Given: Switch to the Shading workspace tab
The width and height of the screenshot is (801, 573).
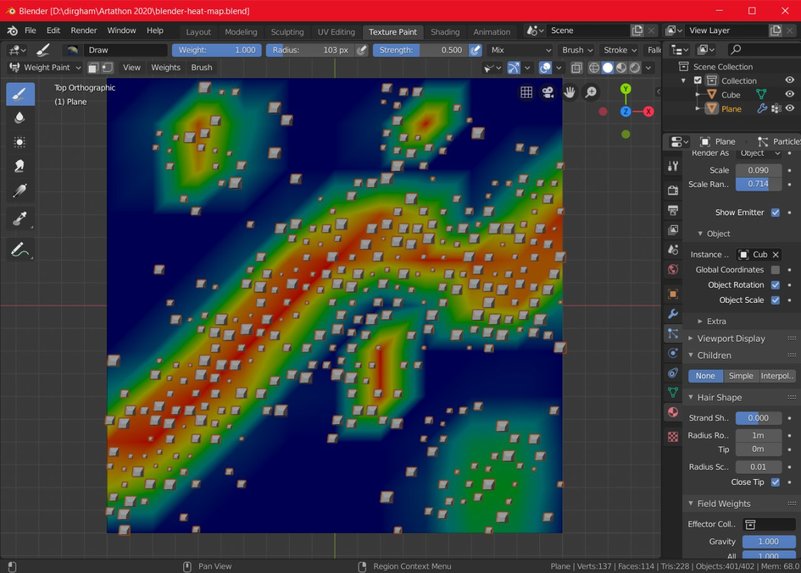Looking at the screenshot, I should [x=445, y=32].
